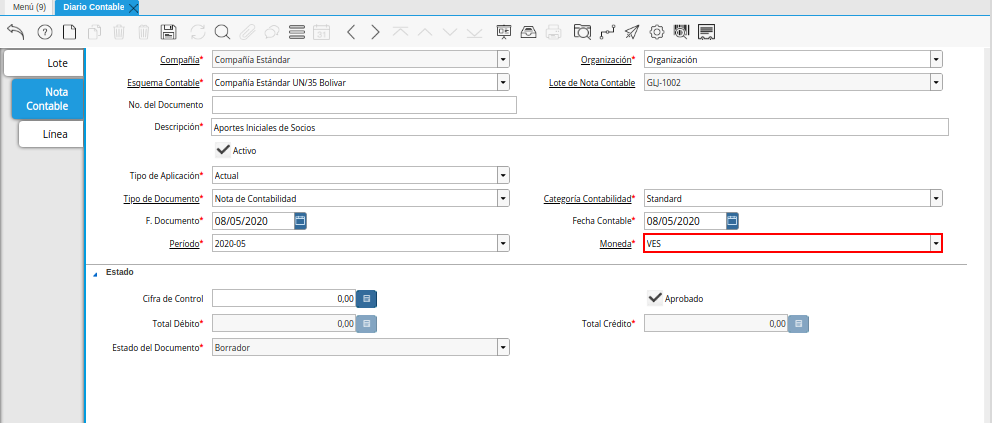
Task: Jump to first record icon
Action: click(400, 32)
